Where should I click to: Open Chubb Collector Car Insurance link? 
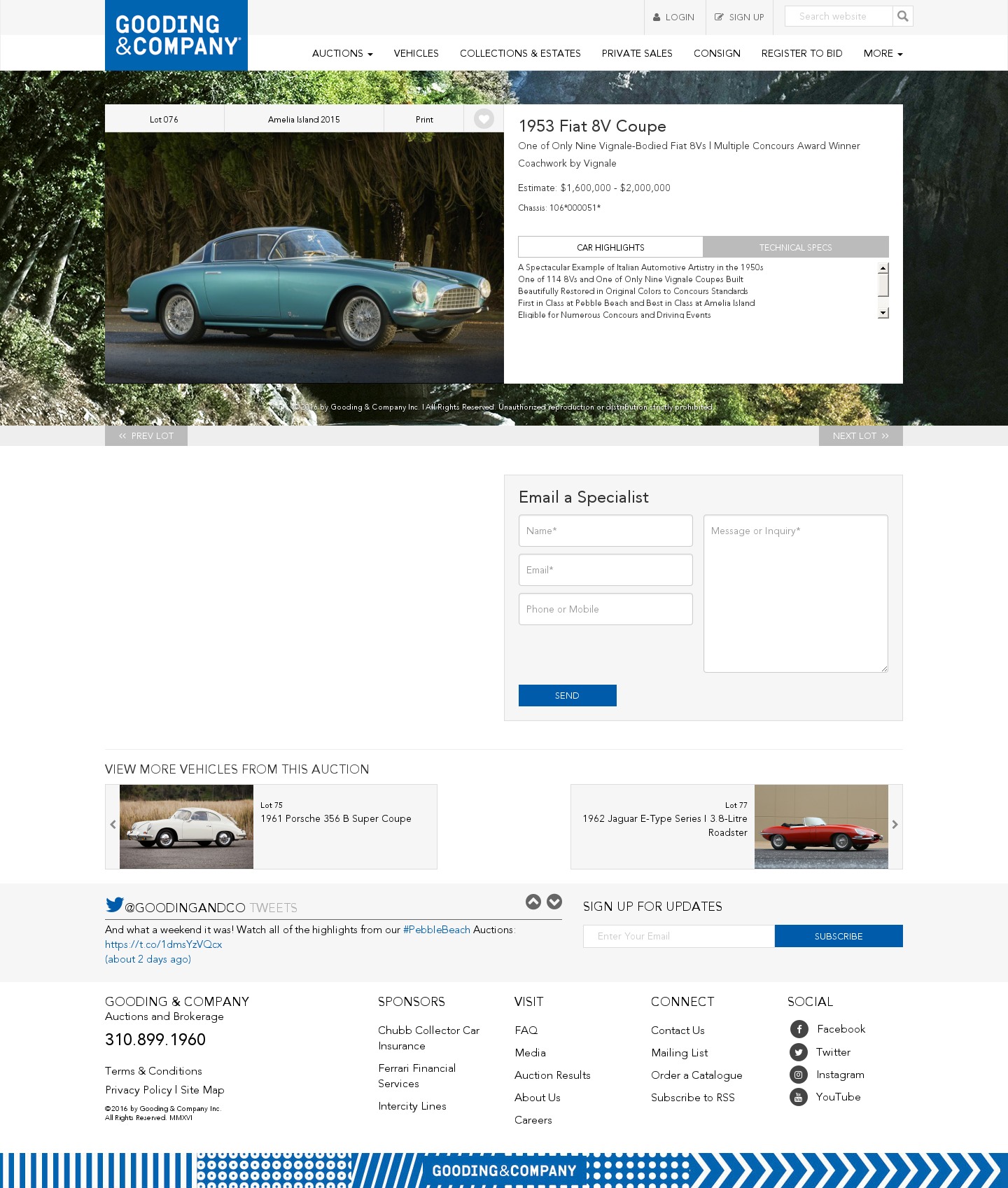pos(429,1038)
